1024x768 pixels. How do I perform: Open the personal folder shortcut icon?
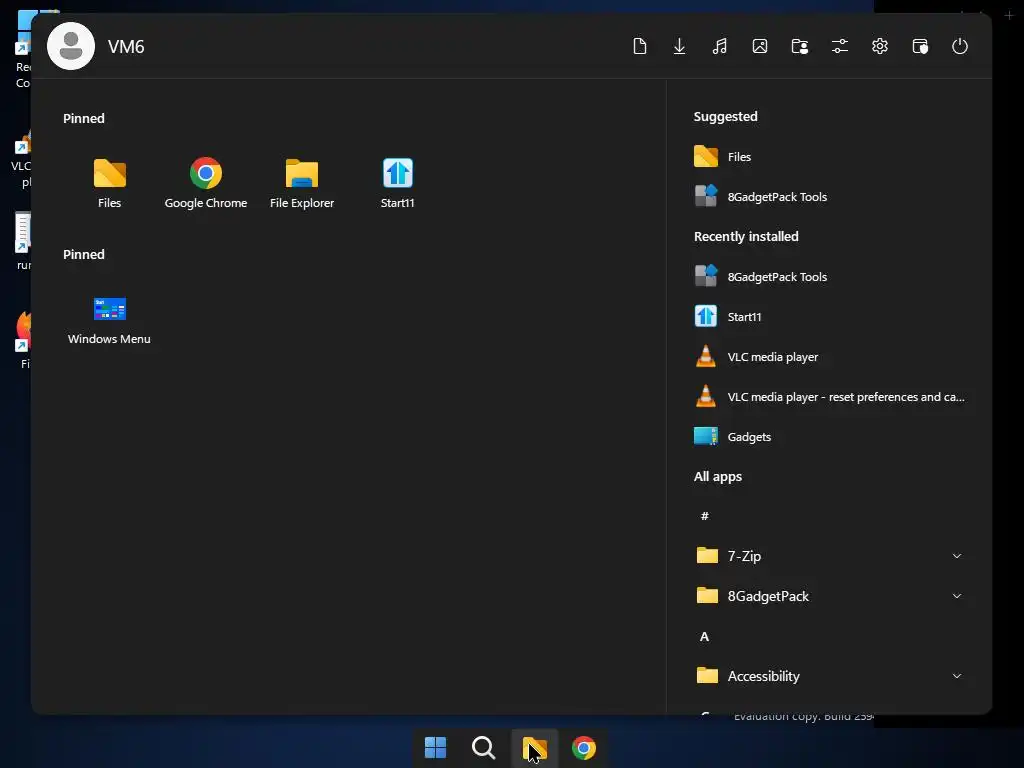(799, 46)
